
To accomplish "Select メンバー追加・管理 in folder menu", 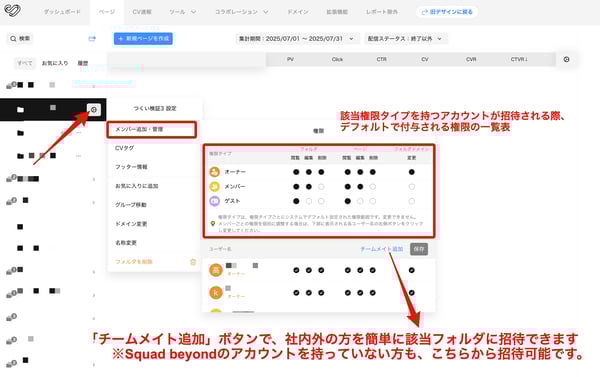I will (152, 129).
